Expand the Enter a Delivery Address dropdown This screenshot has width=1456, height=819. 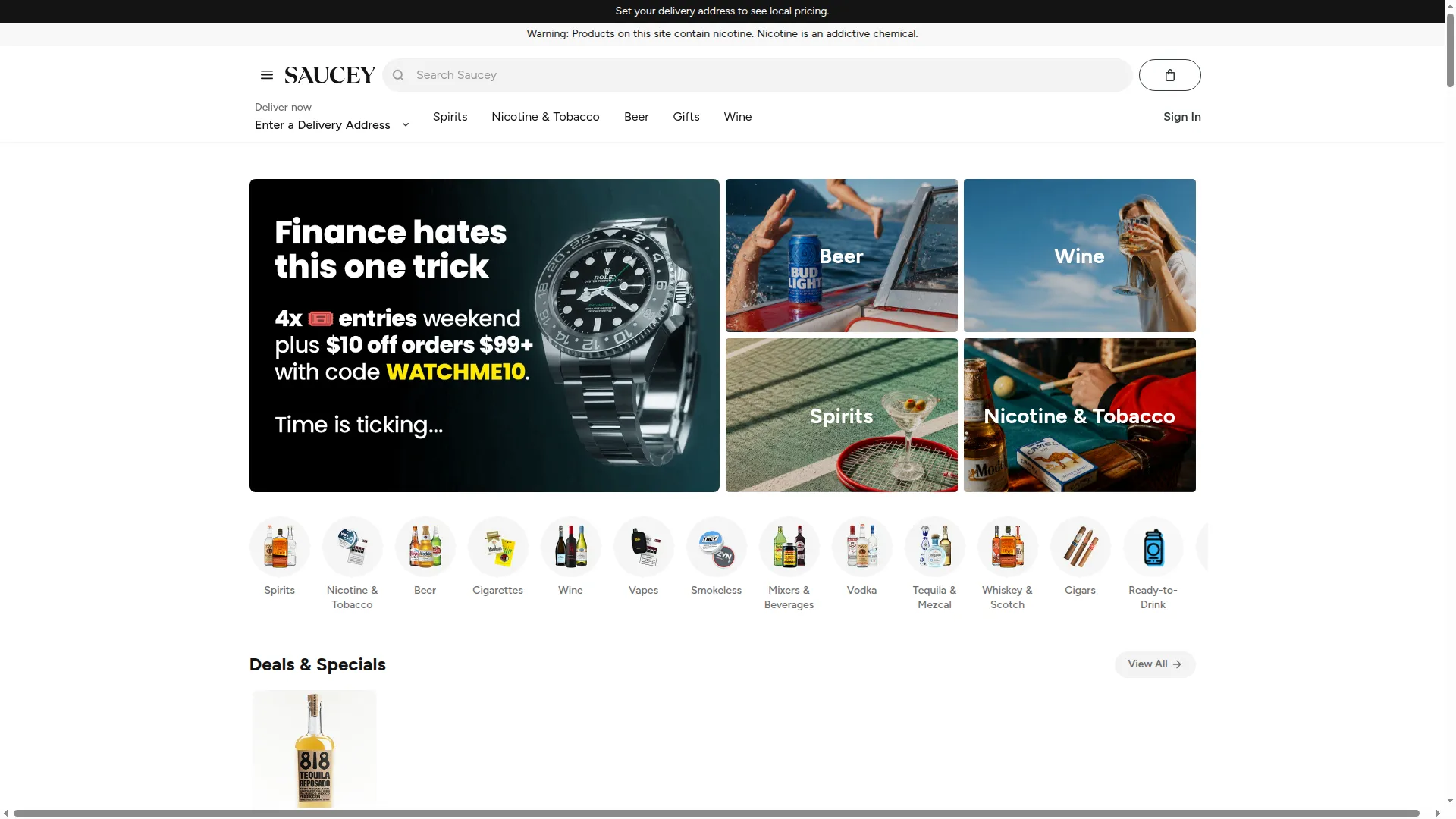pos(332,125)
